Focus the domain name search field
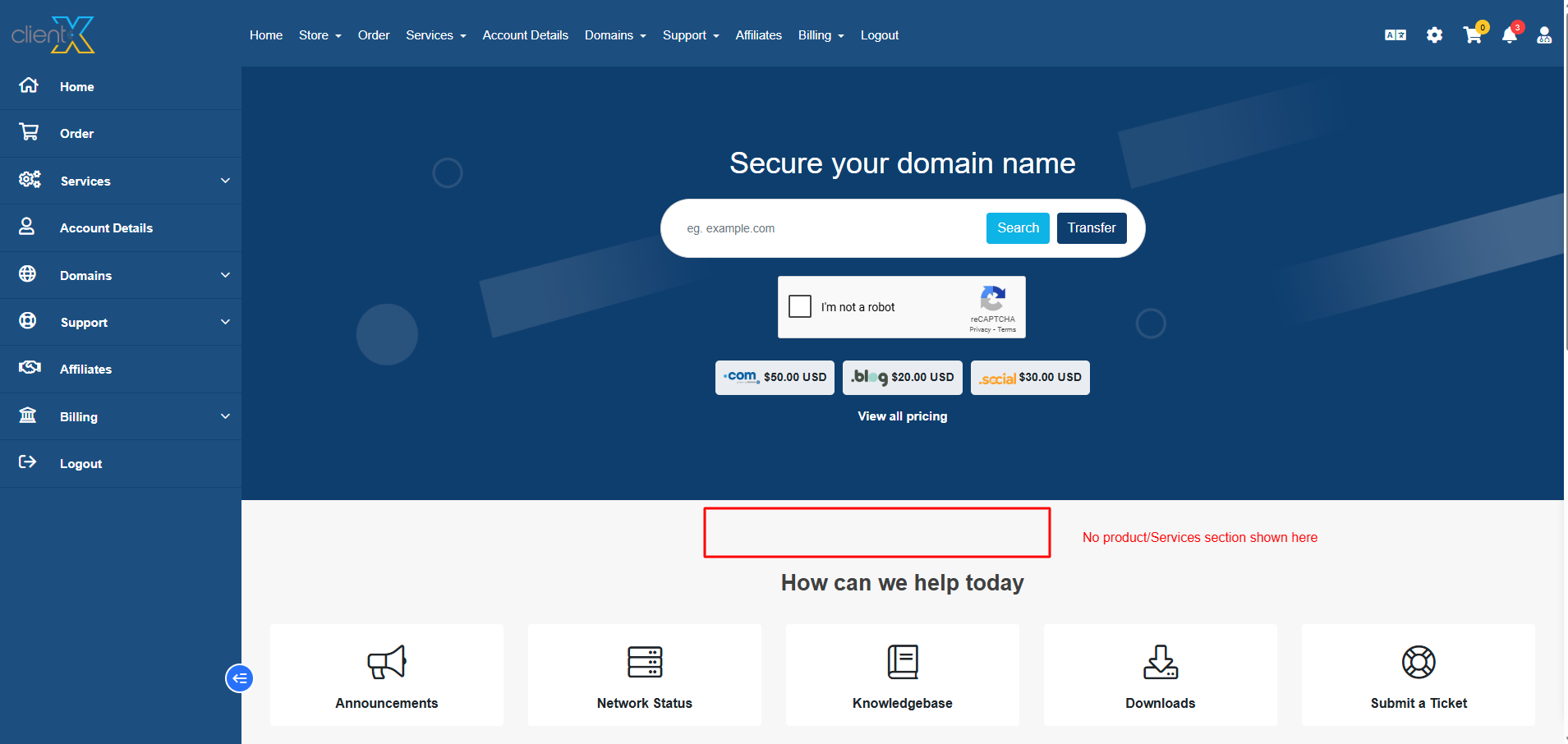This screenshot has width=1568, height=744. pyautogui.click(x=830, y=228)
